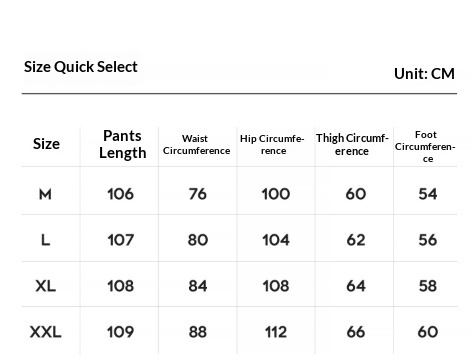
Task: Click waist value 80 for size L
Action: [x=198, y=240]
